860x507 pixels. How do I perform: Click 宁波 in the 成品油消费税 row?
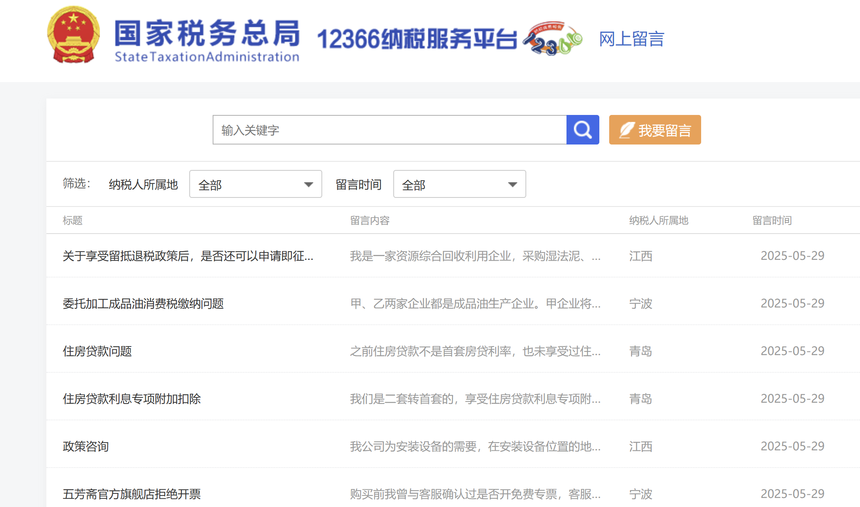641,304
